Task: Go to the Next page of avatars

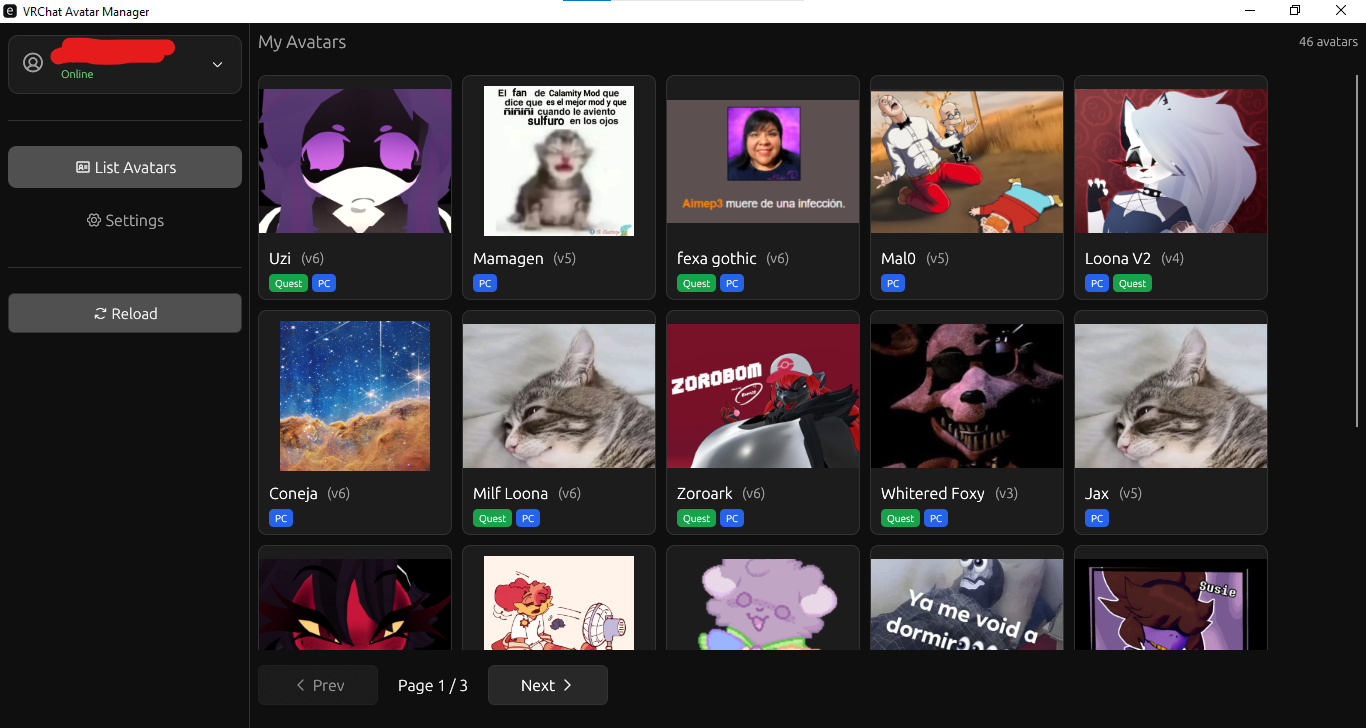Action: pos(547,685)
